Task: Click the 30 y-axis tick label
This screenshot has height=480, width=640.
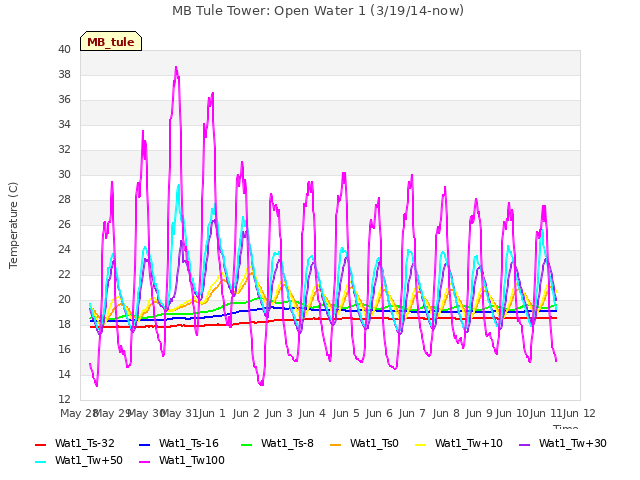Action: tap(64, 175)
